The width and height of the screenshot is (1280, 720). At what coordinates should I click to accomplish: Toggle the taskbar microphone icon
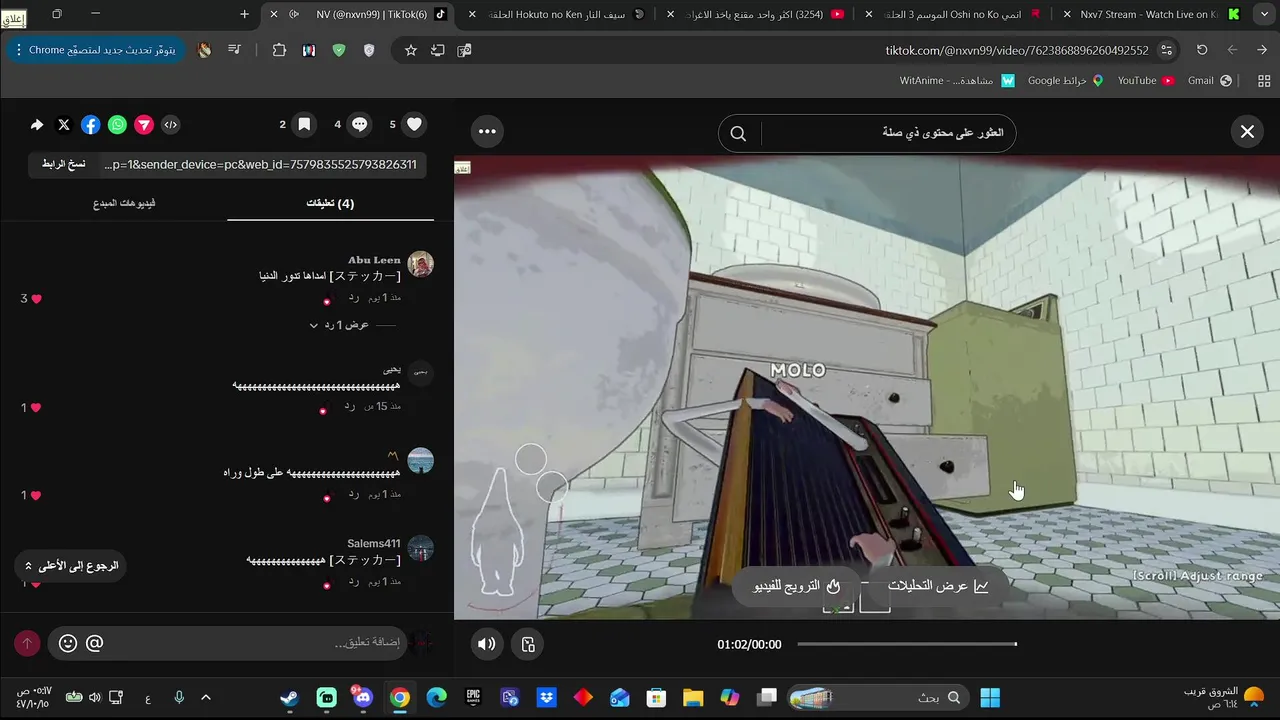179,698
